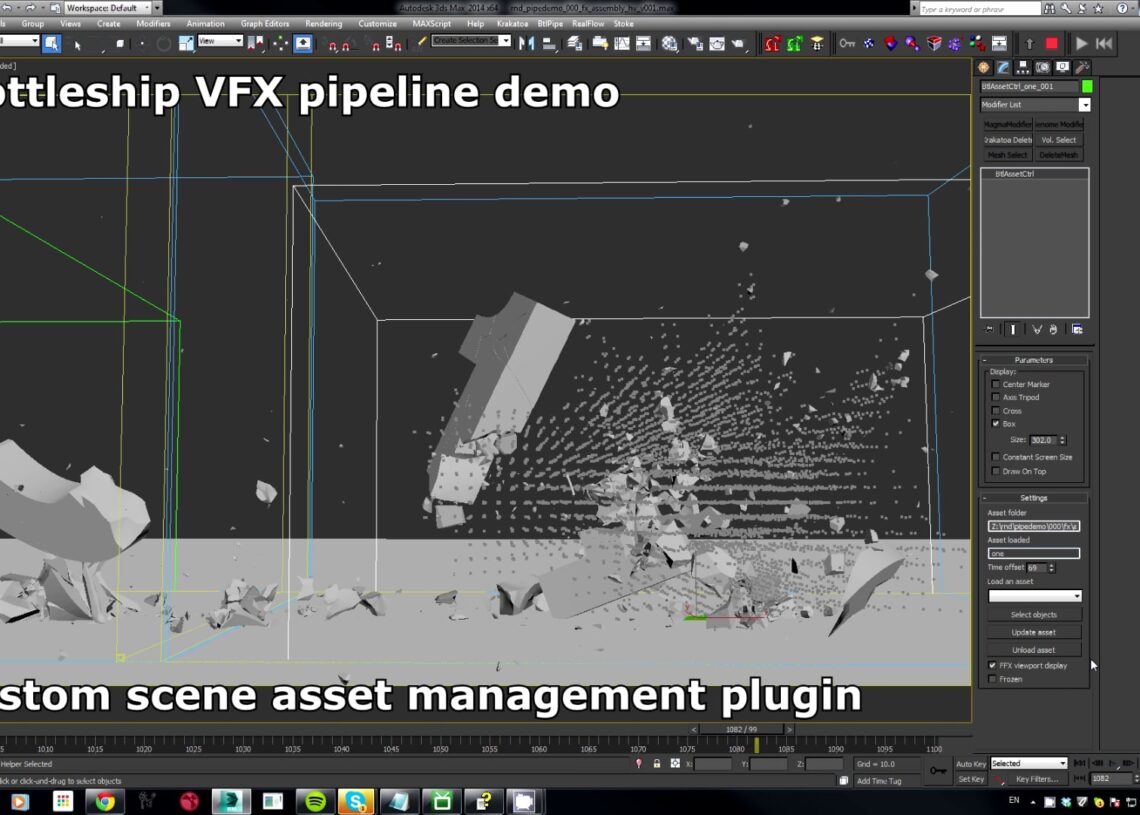This screenshot has height=815, width=1140.
Task: Click the Update asset button
Action: (x=1034, y=632)
